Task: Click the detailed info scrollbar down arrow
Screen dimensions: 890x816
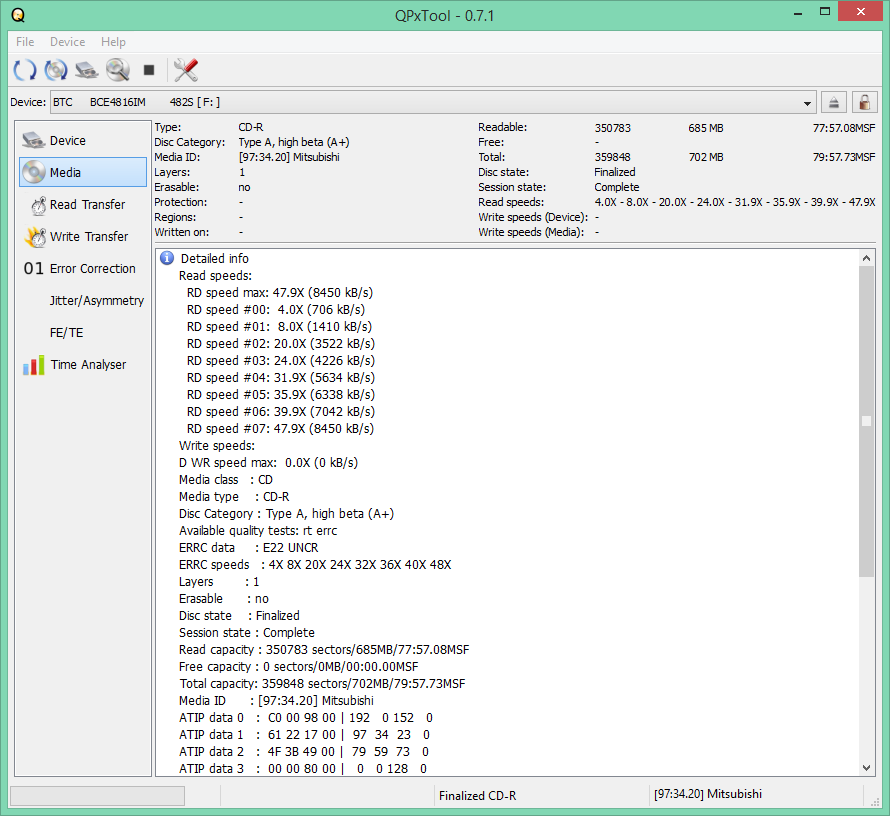Action: pos(866,768)
